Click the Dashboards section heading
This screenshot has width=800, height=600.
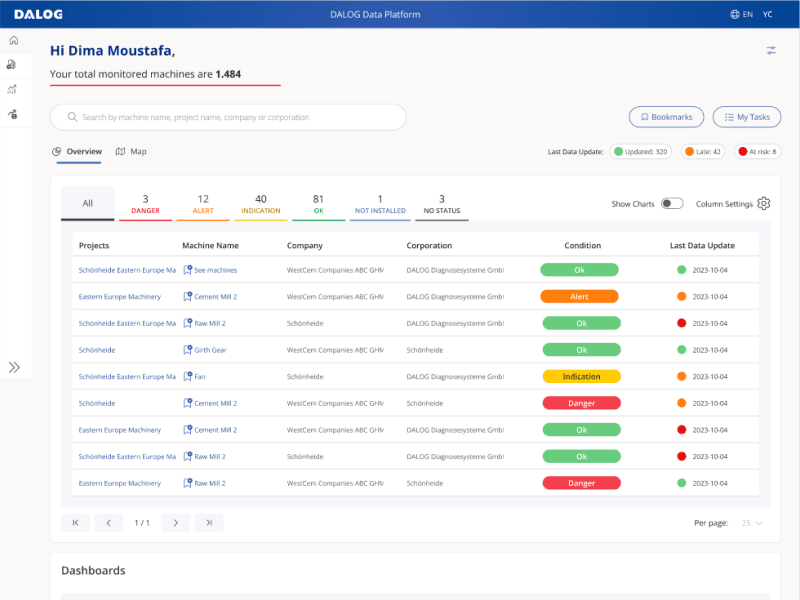[93, 570]
